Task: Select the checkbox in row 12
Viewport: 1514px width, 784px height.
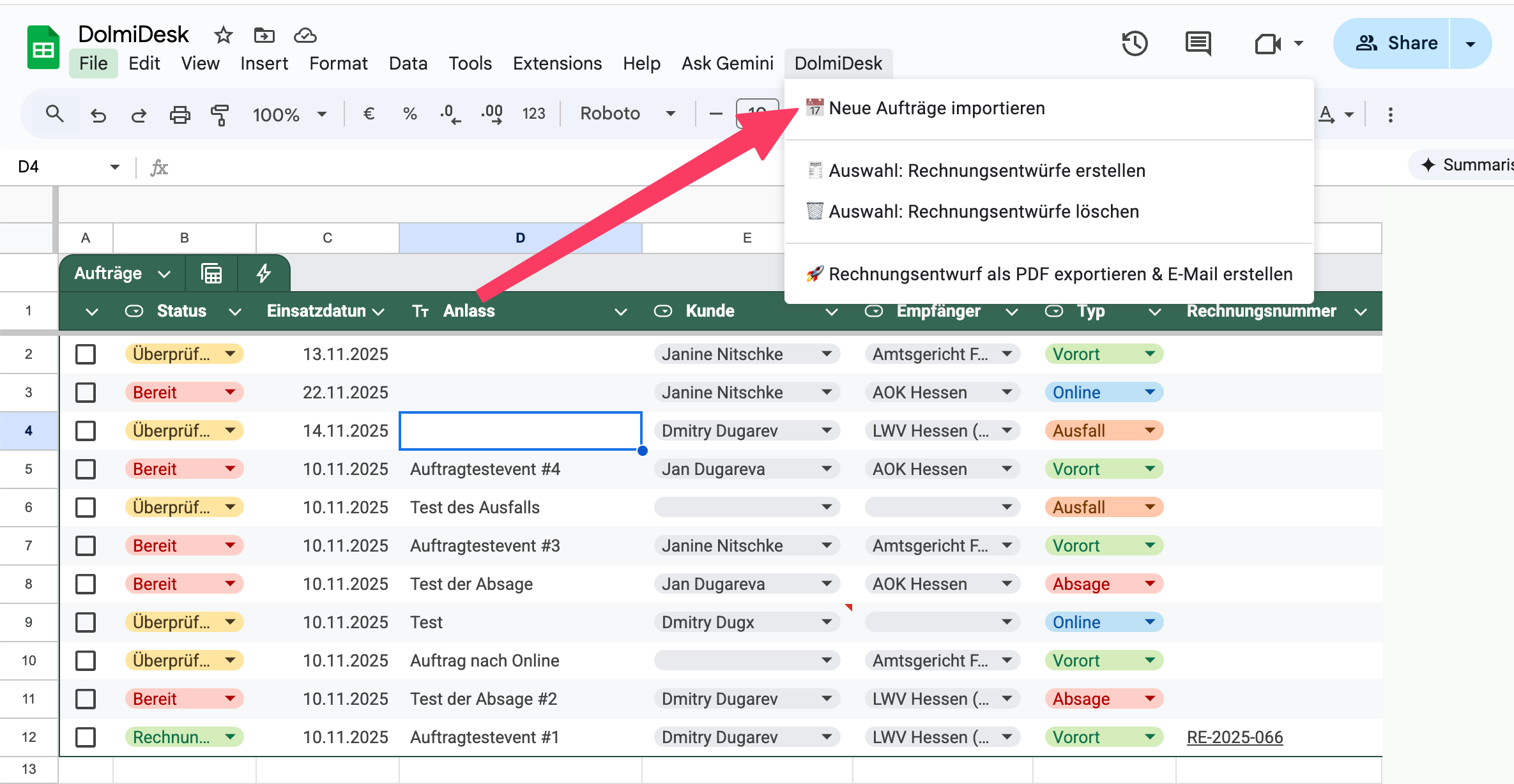Action: pos(86,737)
